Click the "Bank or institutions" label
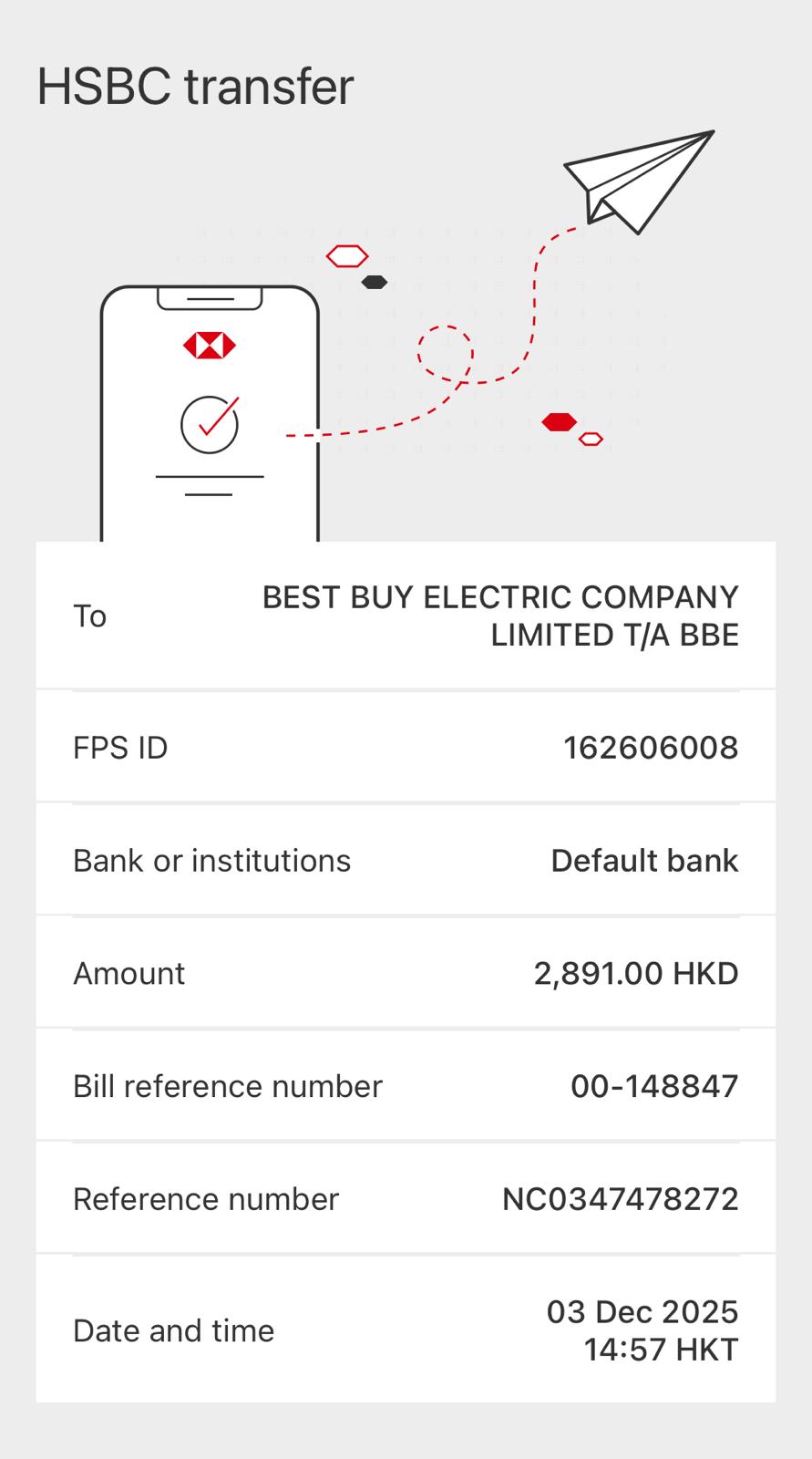 click(211, 861)
